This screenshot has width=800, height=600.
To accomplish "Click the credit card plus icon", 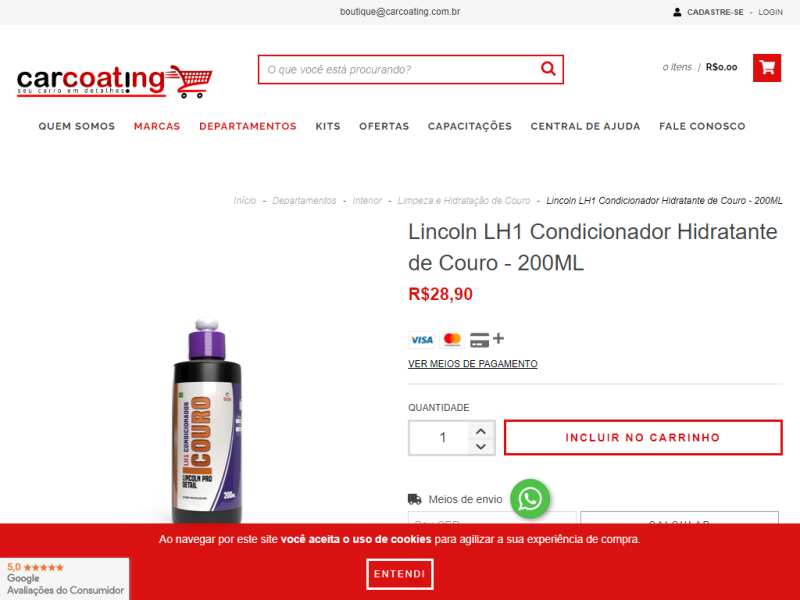I will coord(487,339).
